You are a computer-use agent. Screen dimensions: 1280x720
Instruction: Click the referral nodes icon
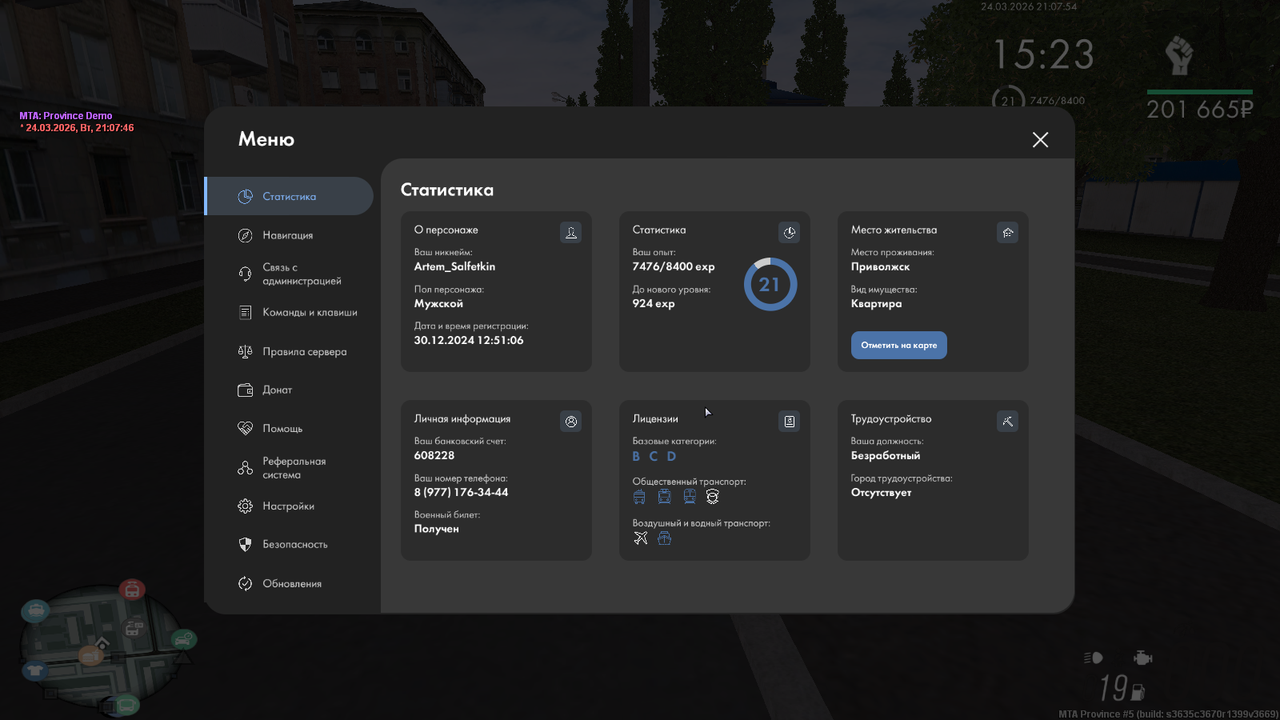245,468
